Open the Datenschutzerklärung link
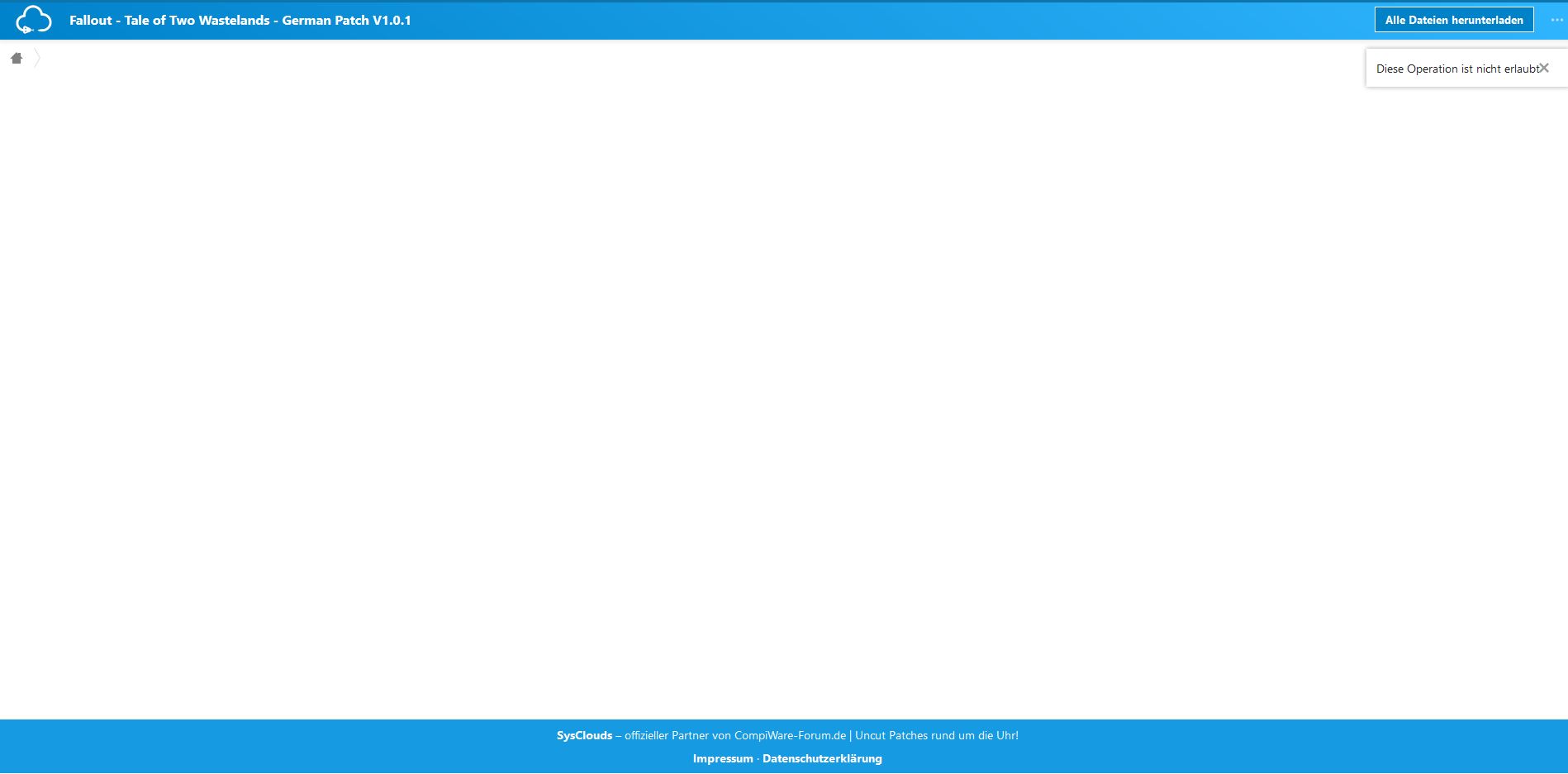The width and height of the screenshot is (1568, 774). (822, 758)
